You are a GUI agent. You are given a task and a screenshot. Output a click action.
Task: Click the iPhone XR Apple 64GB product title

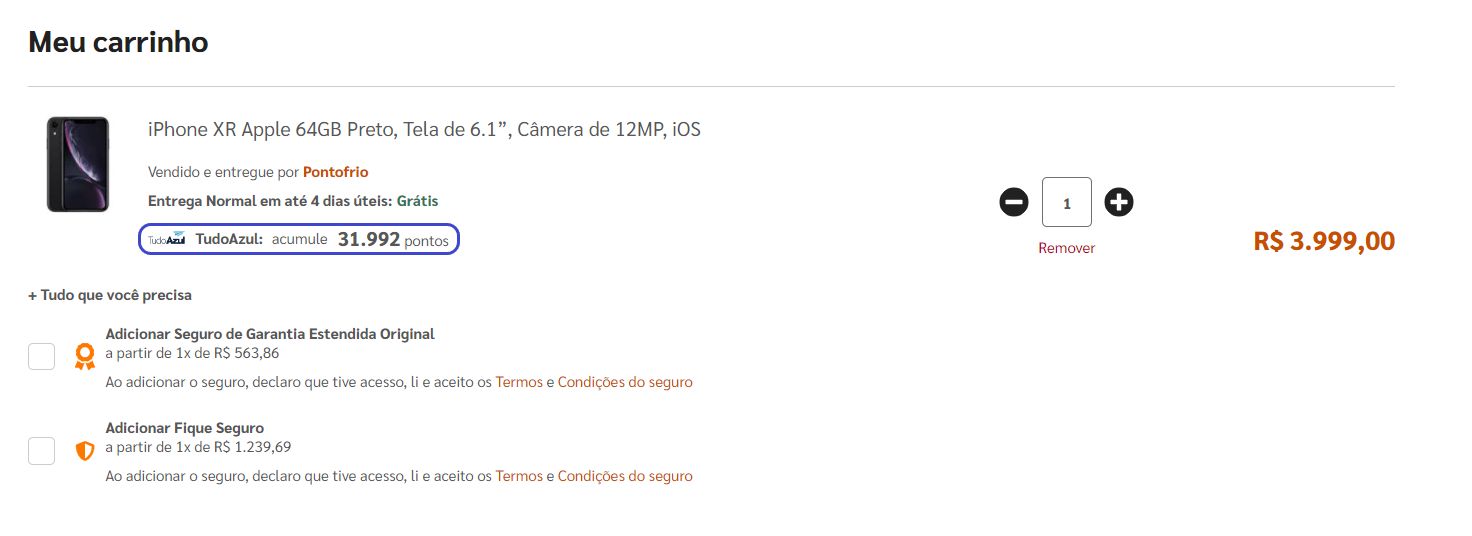424,130
